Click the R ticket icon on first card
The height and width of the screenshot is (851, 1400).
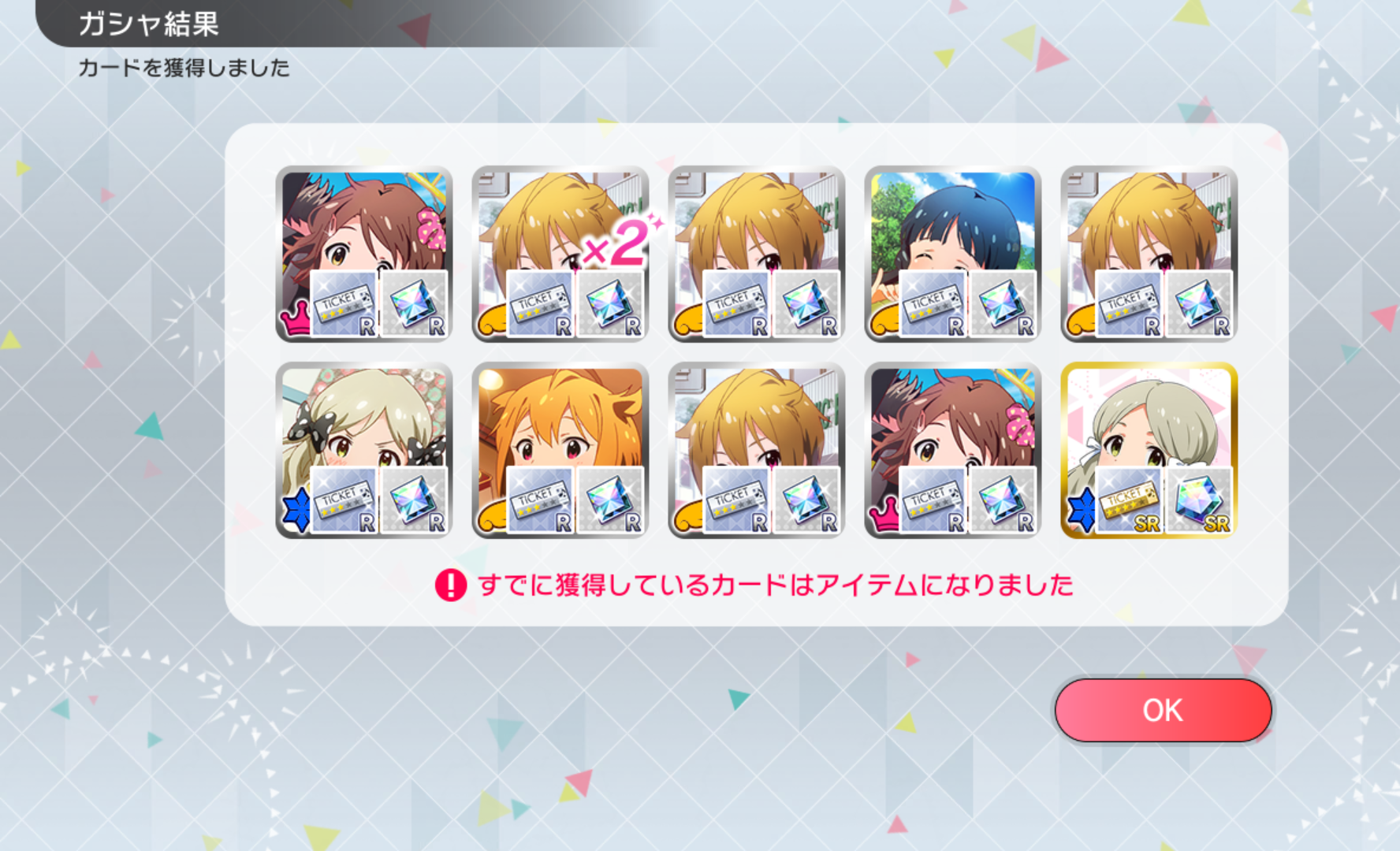coord(344,303)
